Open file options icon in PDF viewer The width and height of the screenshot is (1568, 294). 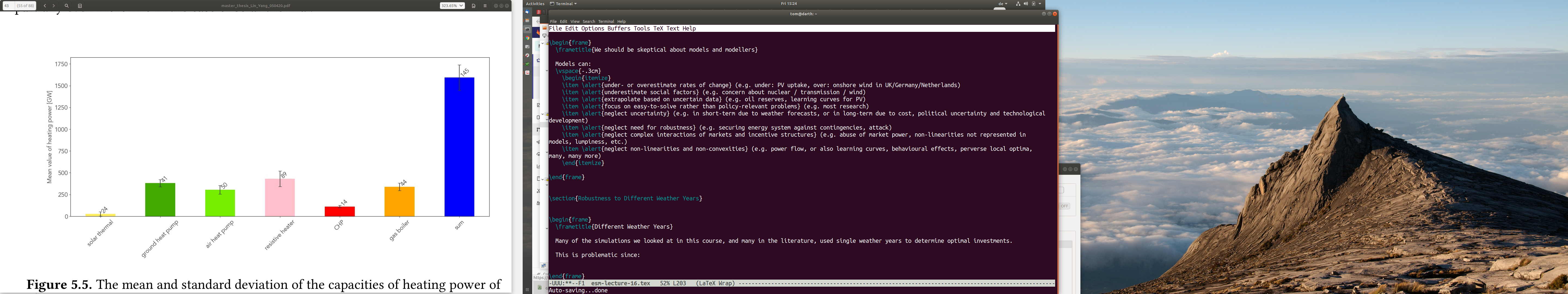tap(474, 5)
